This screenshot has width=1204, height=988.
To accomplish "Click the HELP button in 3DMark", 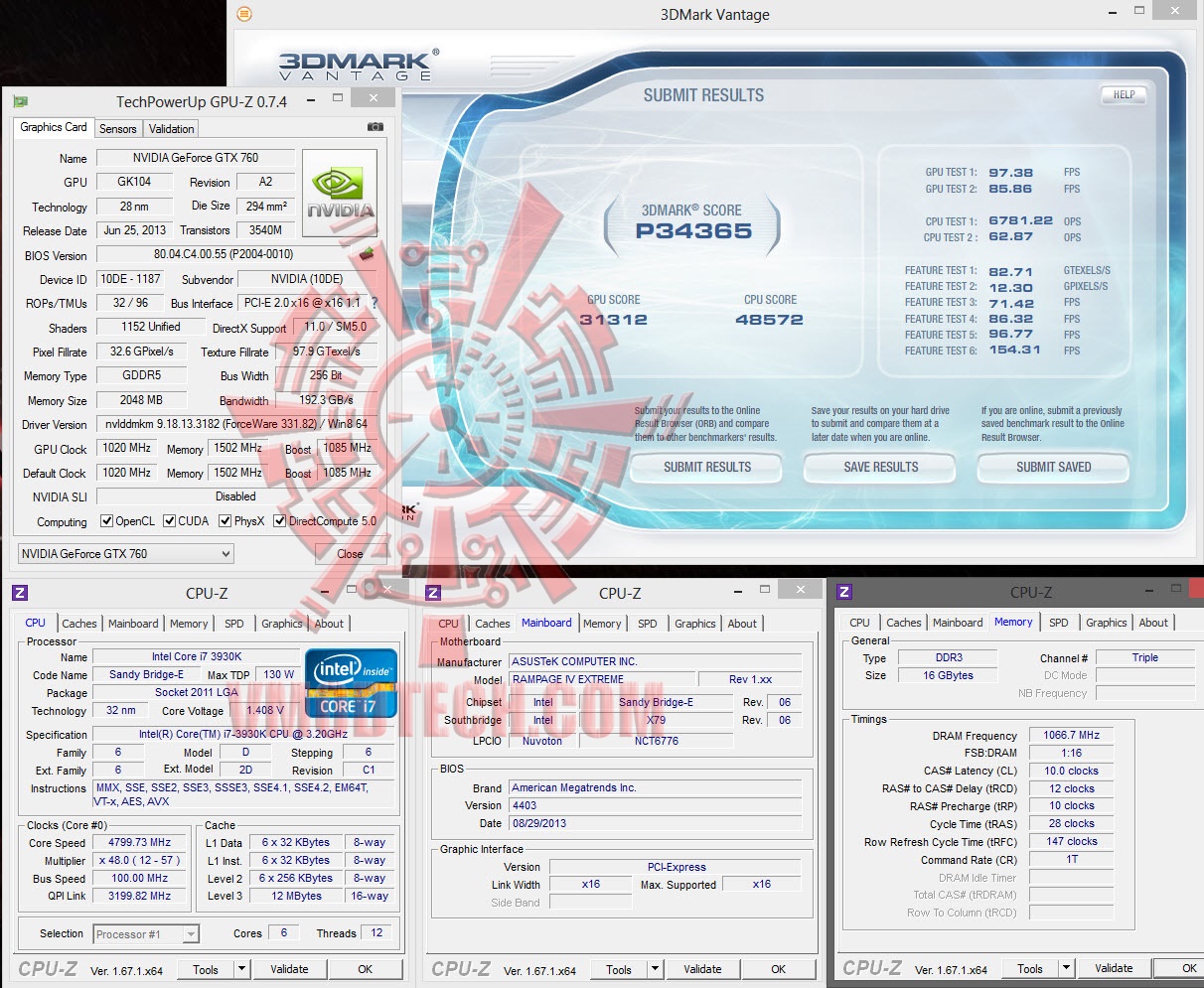I will click(x=1124, y=95).
